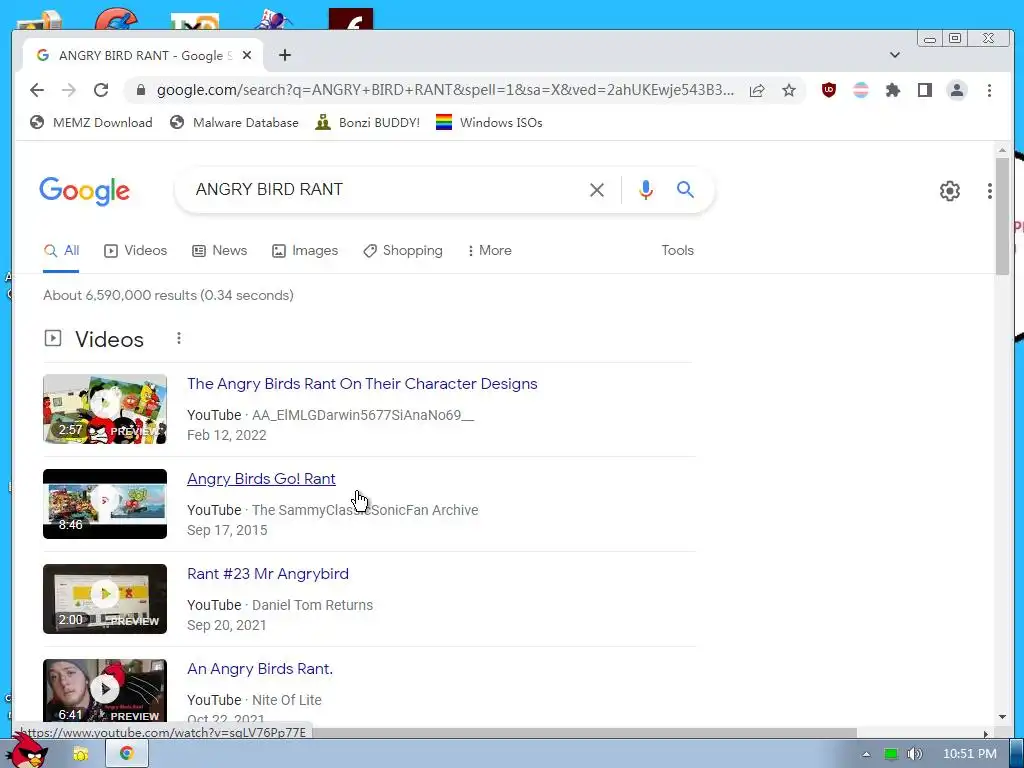Play the 2:00 video thumbnail
This screenshot has width=1024, height=768.
tap(105, 599)
